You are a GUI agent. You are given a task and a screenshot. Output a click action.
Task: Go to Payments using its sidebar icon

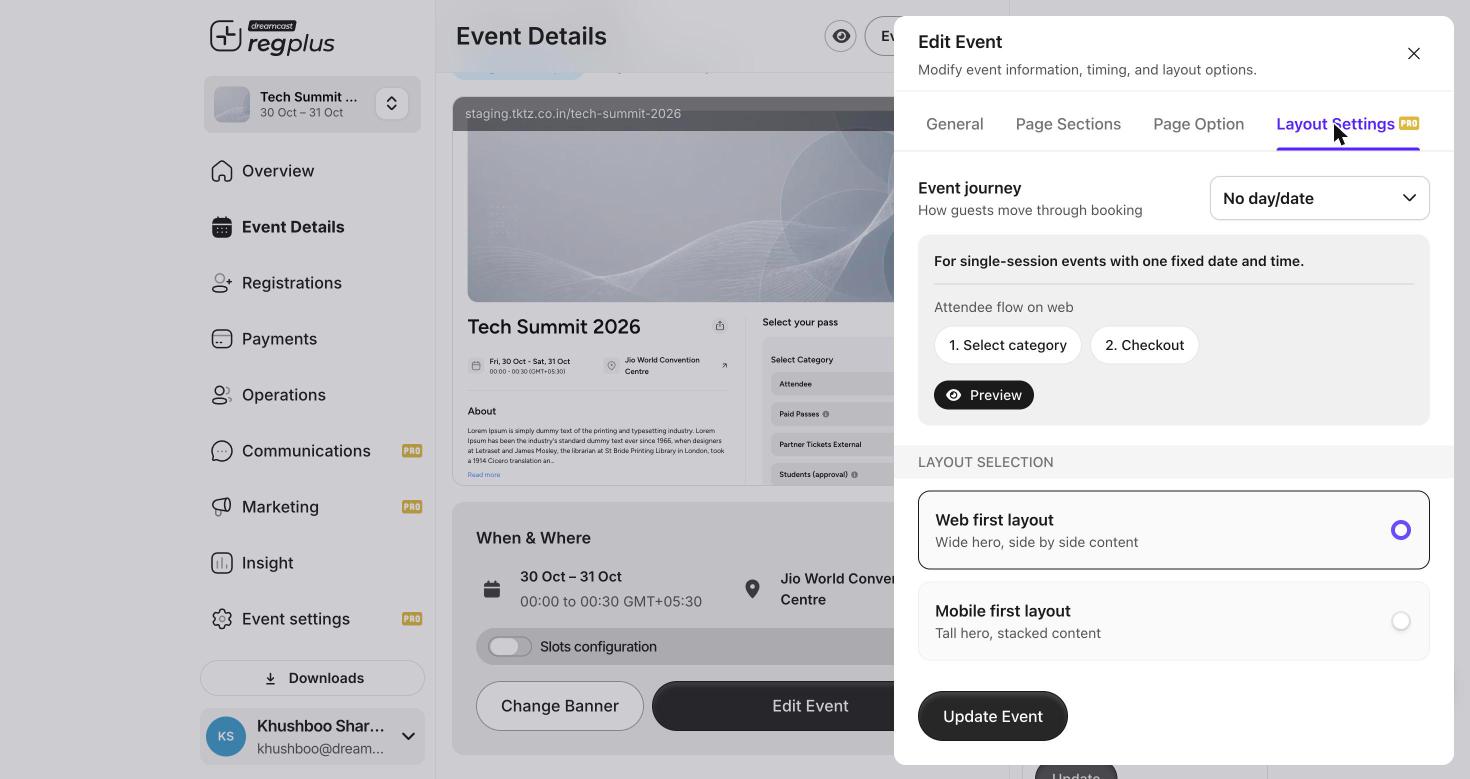click(222, 339)
